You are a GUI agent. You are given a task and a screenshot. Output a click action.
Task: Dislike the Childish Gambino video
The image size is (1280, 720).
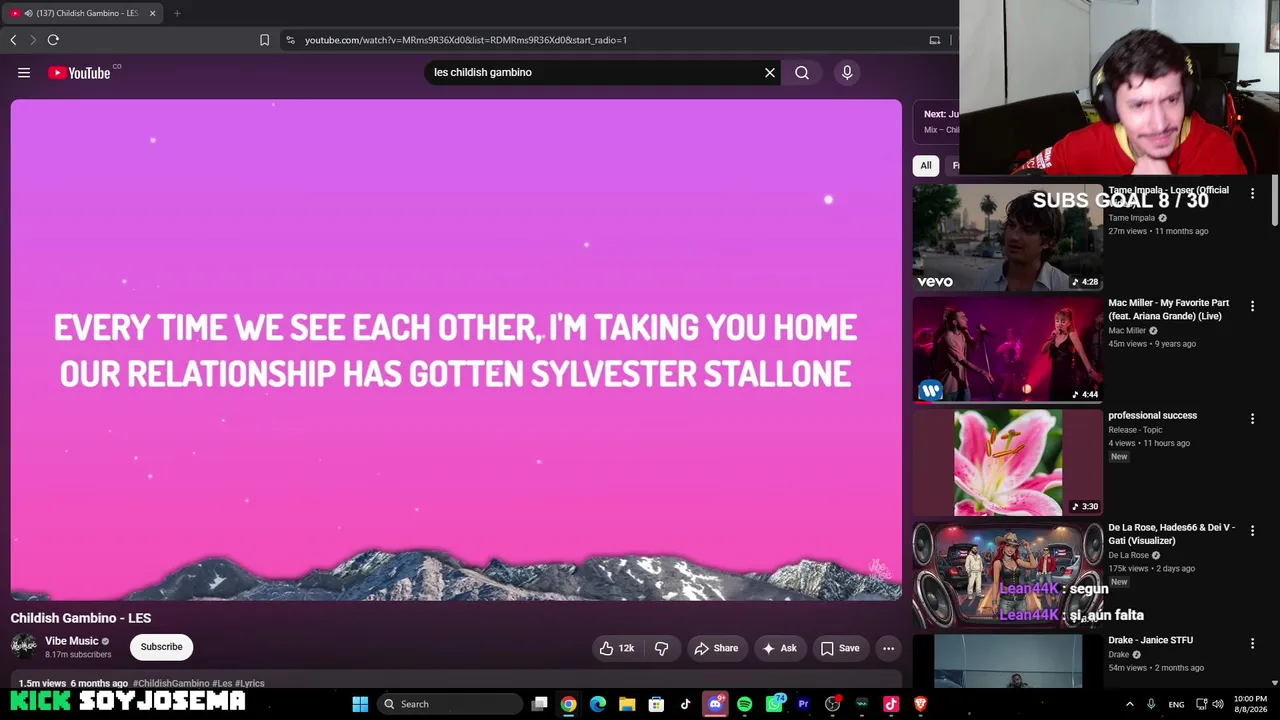pyautogui.click(x=661, y=648)
